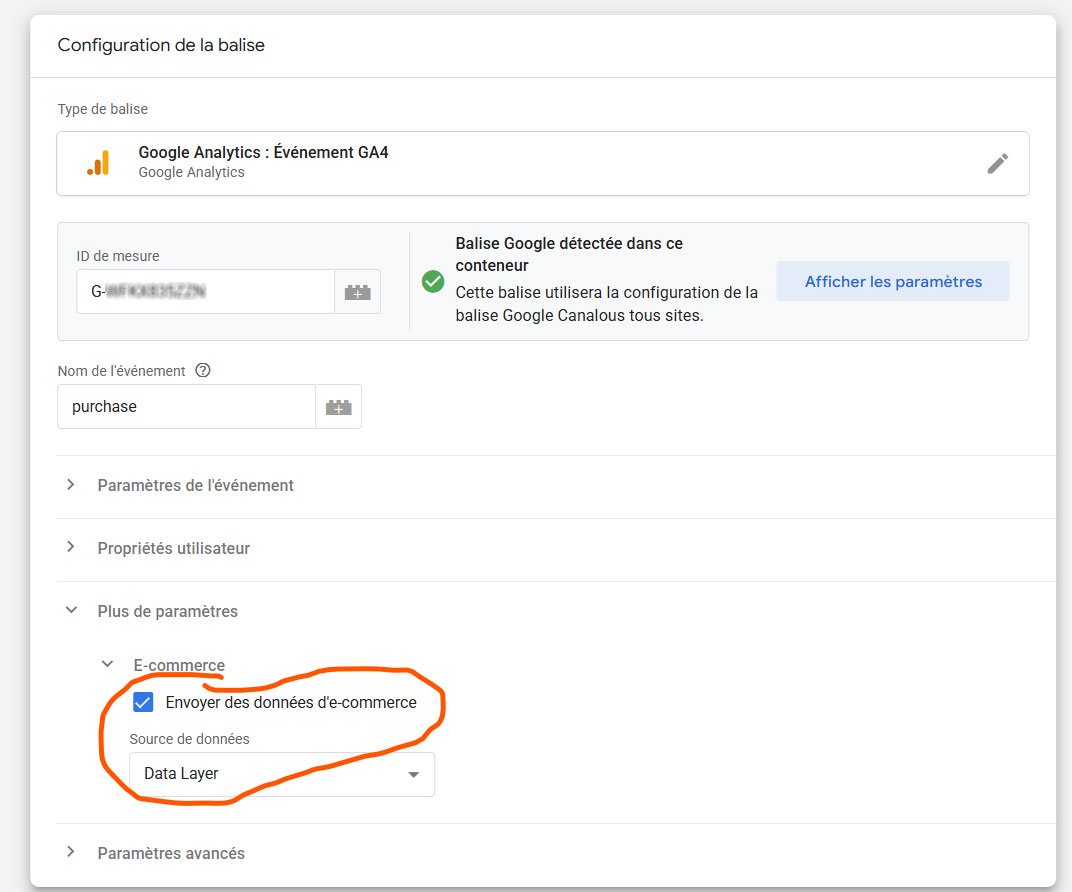Click help icon next to Nom de l'événement
The image size is (1072, 892).
pos(203,371)
